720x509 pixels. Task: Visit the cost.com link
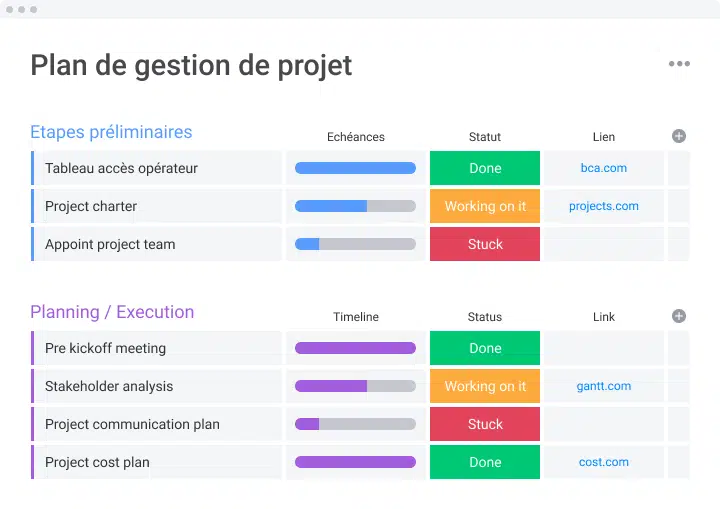(603, 462)
